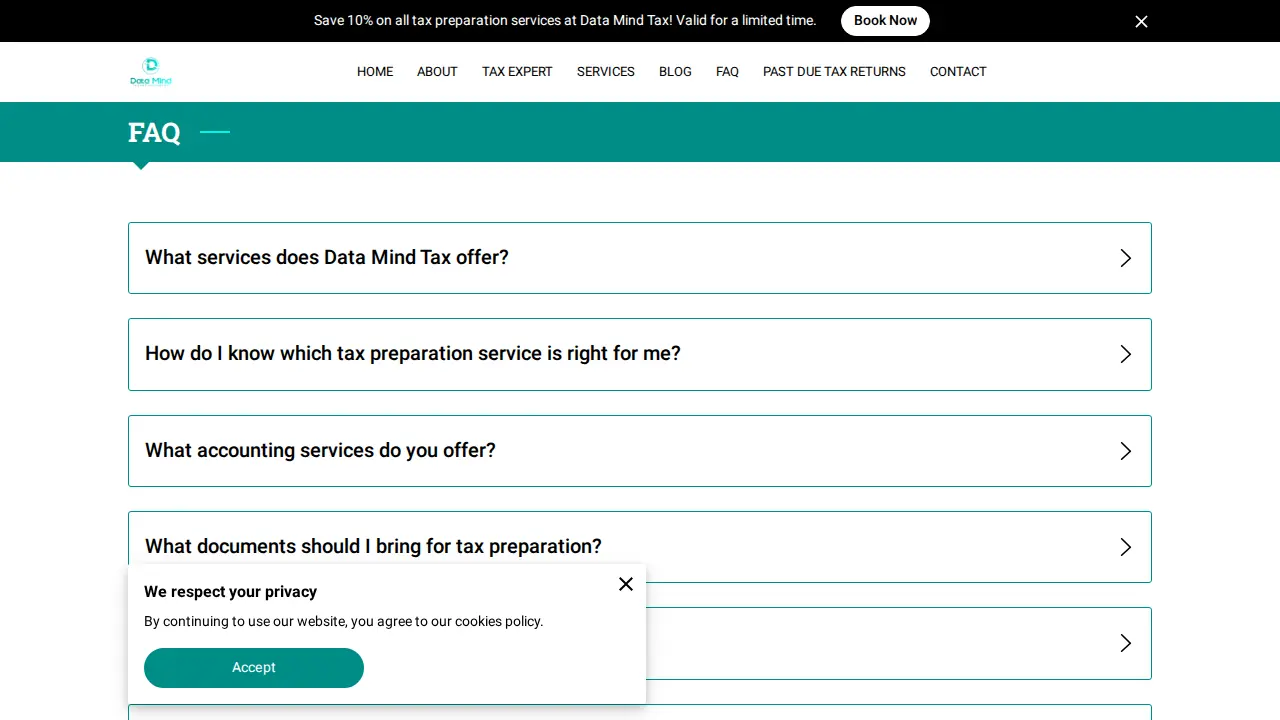Open PAST DUE TAX RETURNS page
The height and width of the screenshot is (720, 1280).
[834, 72]
